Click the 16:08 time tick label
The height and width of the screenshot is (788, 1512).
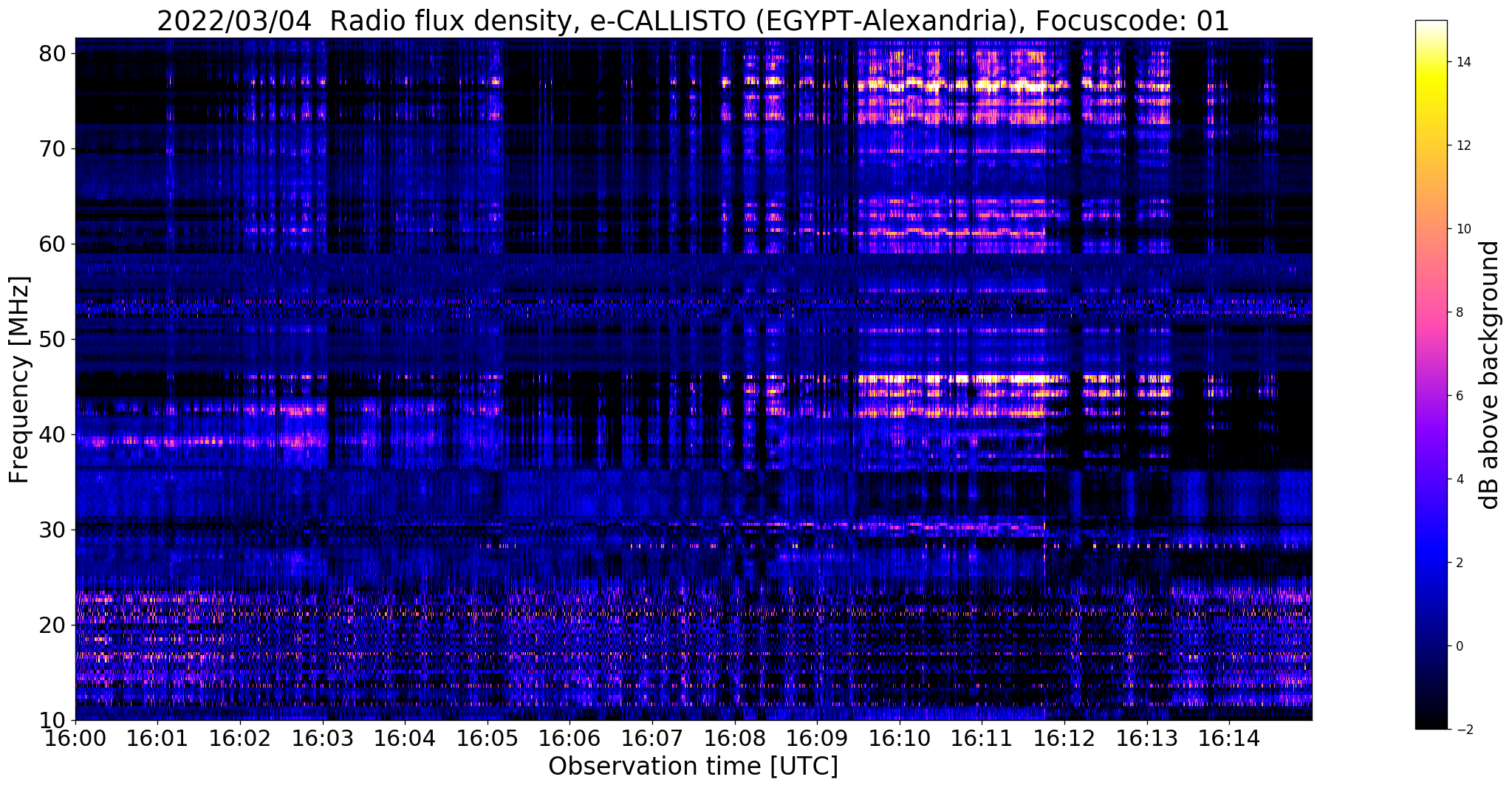[734, 738]
